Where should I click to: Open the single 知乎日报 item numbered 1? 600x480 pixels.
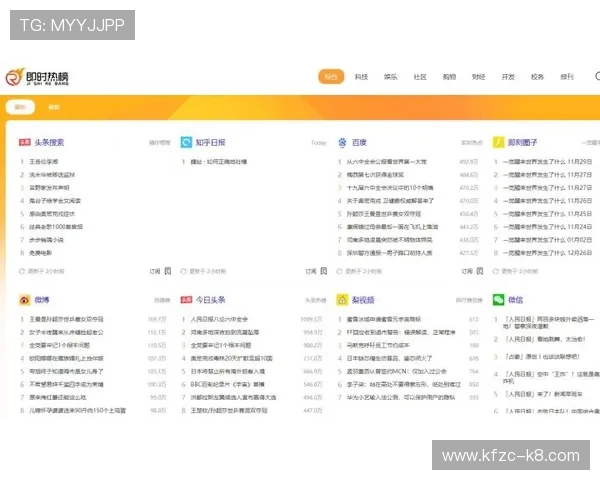[218, 162]
